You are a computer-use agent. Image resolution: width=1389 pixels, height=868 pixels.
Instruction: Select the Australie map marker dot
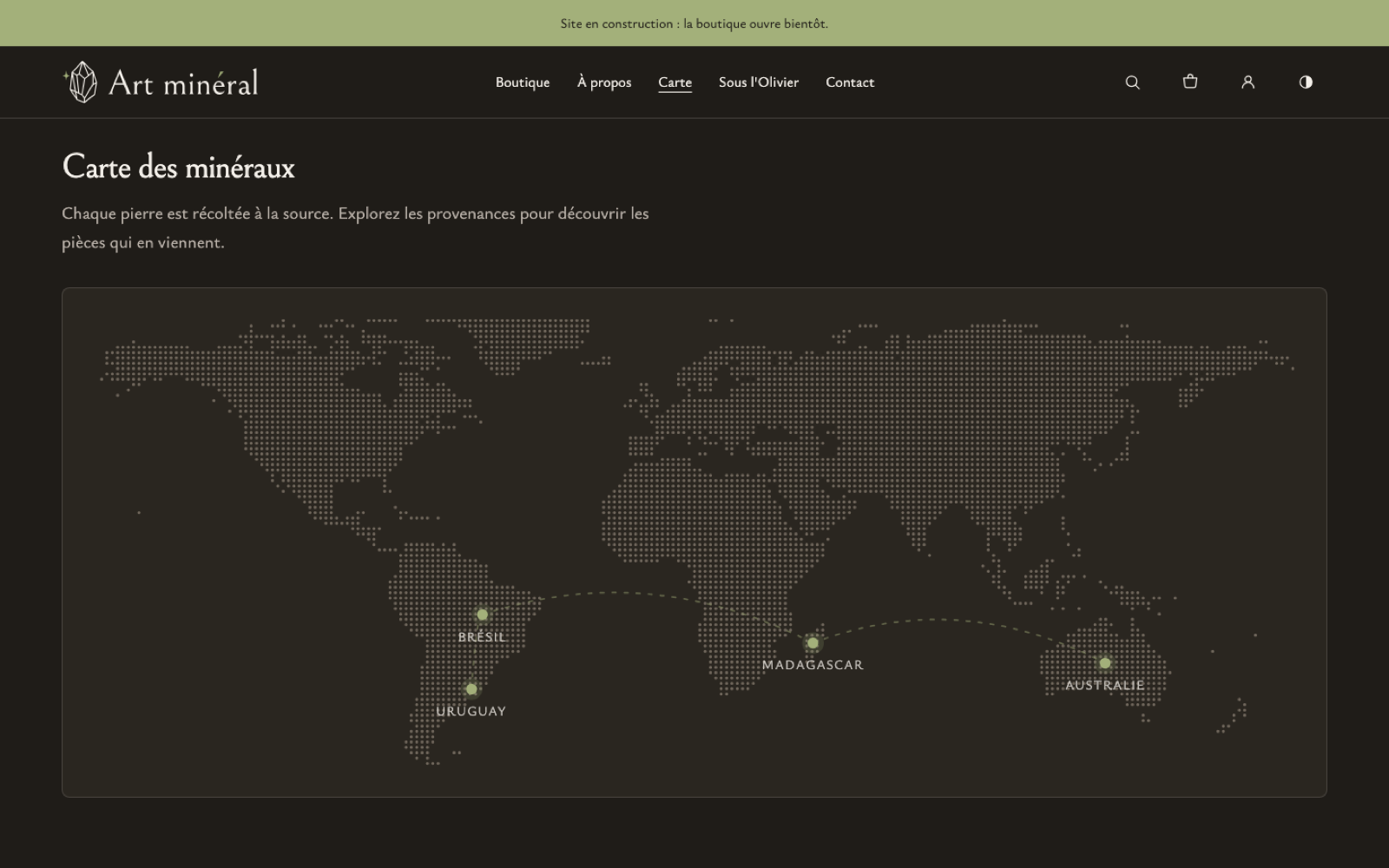tap(1105, 663)
